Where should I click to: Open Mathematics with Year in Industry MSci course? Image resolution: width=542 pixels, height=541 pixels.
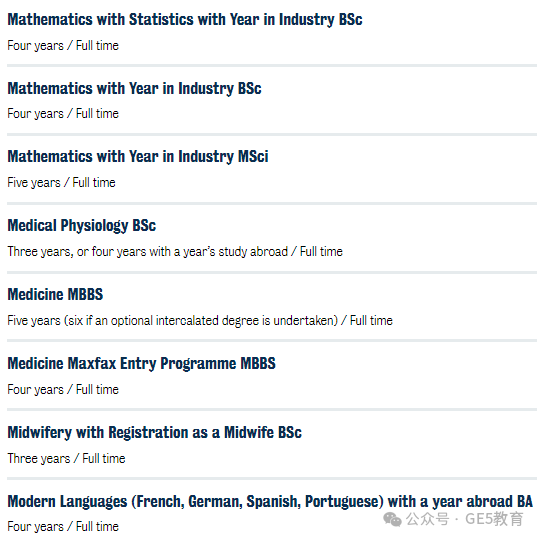click(138, 157)
